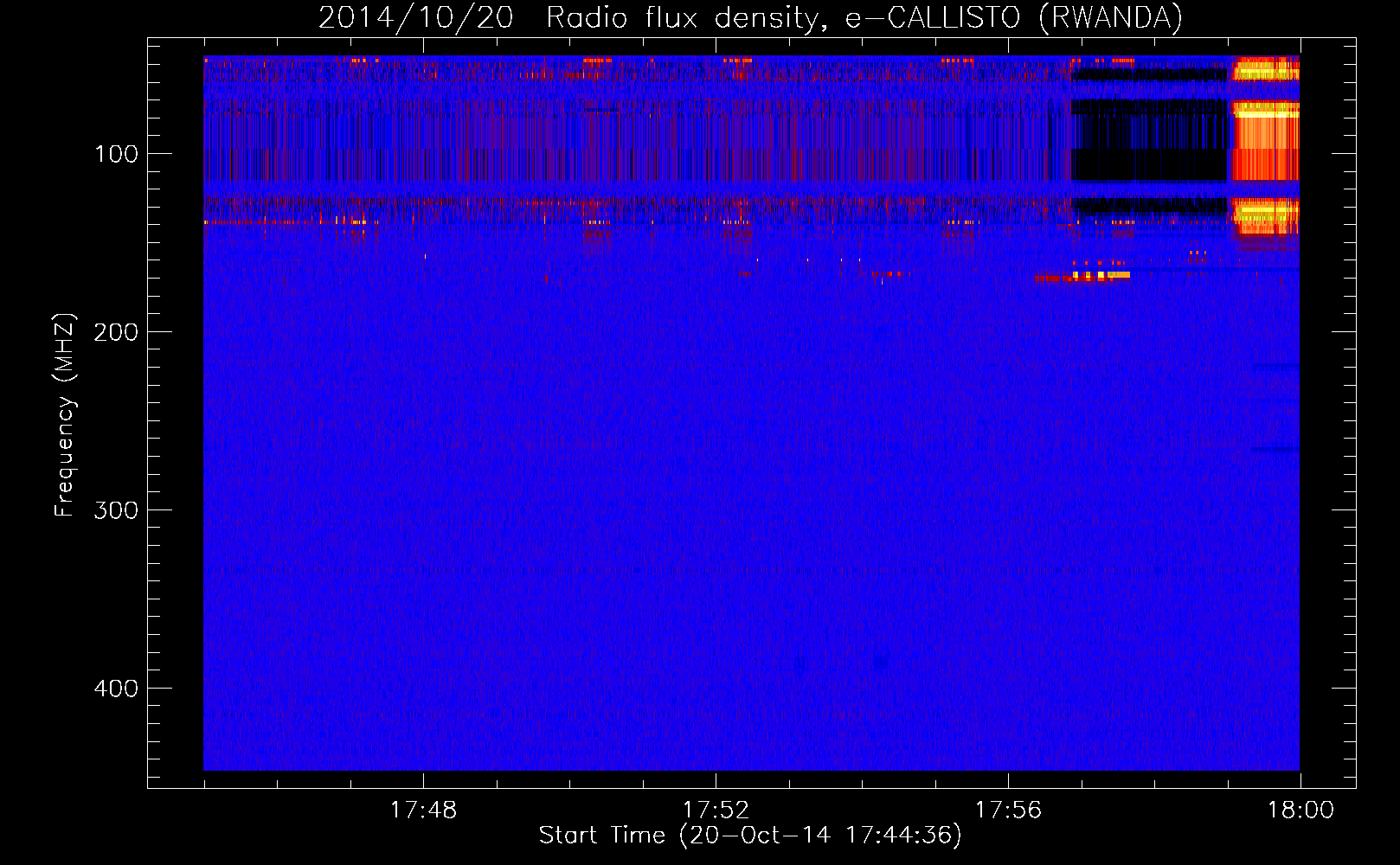Screen dimensions: 1400x865
Task: Click the 200 frequency tick label
Action: click(117, 332)
